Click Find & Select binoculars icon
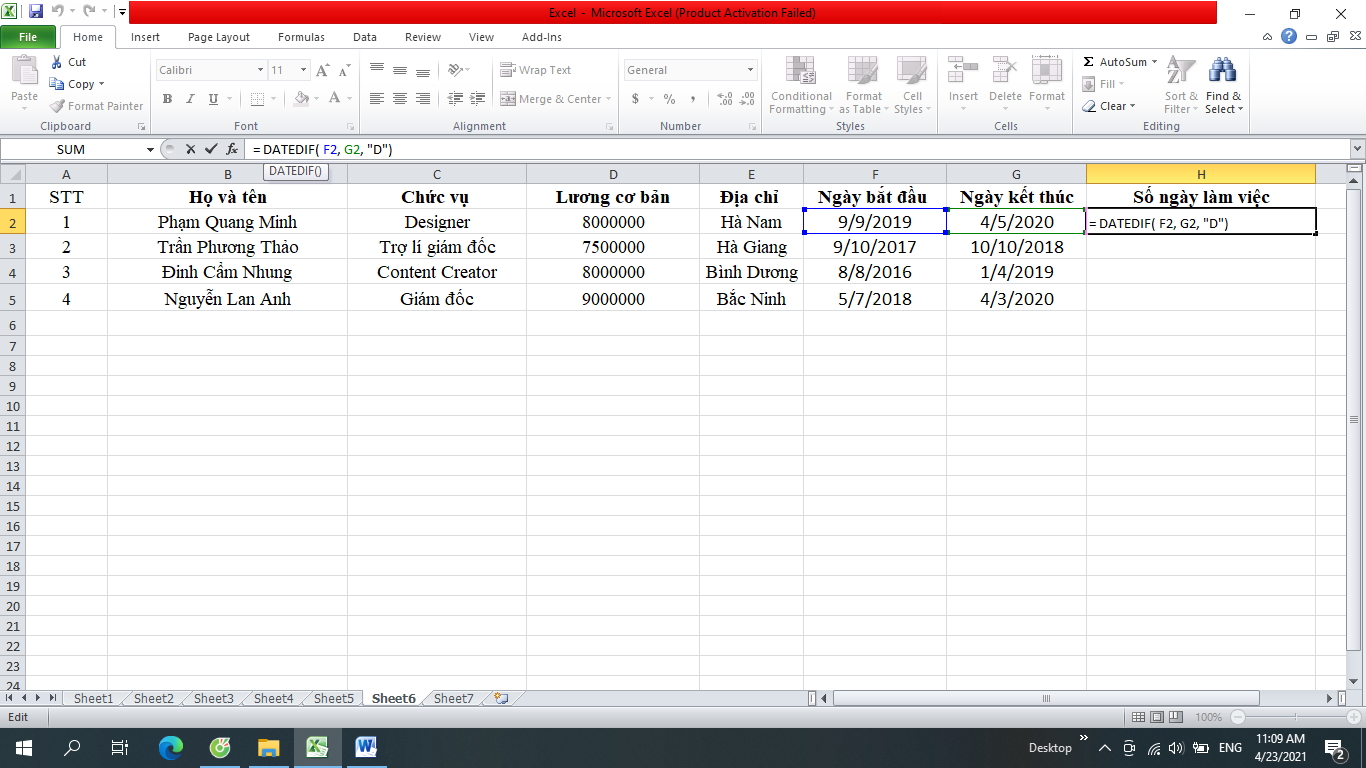Image resolution: width=1366 pixels, height=768 pixels. (1222, 71)
